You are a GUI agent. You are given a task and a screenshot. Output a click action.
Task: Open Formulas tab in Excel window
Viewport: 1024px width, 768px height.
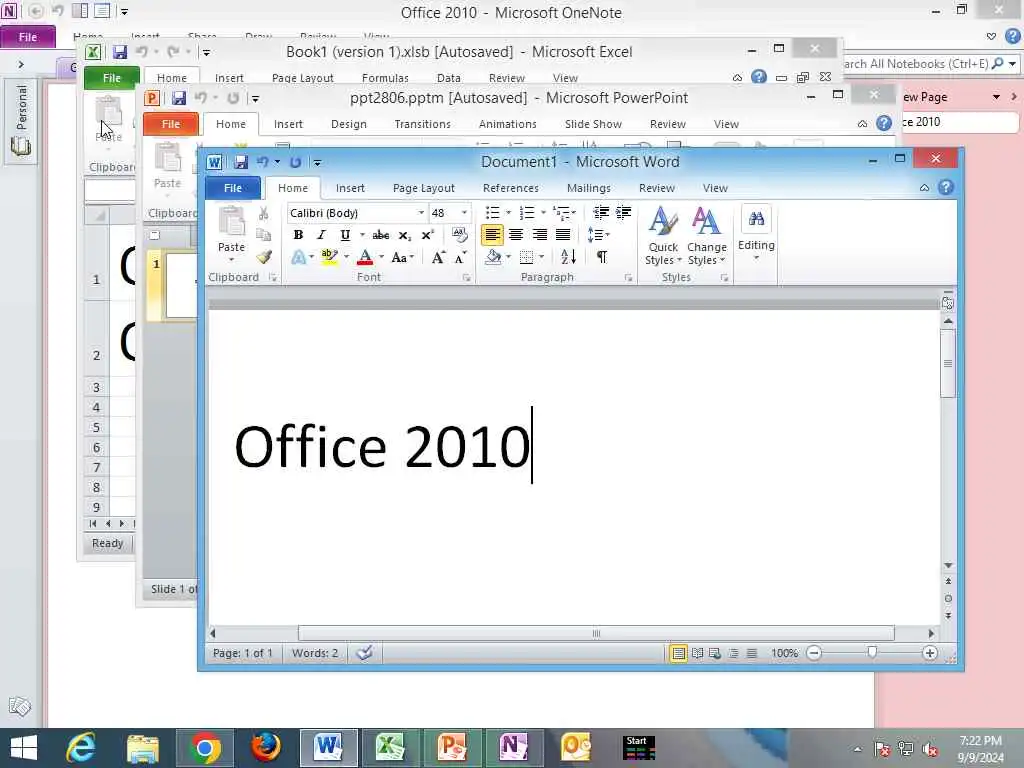point(385,78)
